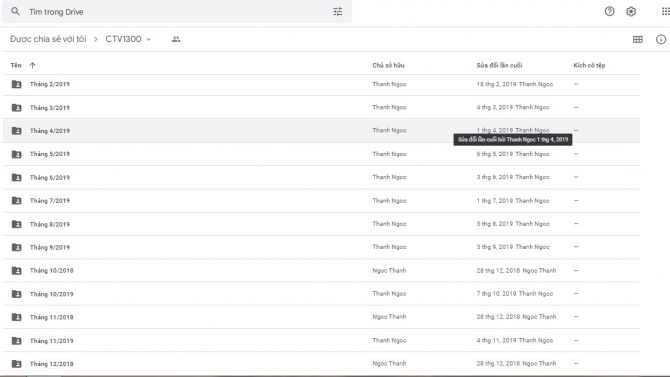
Task: Click the folder icon of Tháng 12/2018
Action: tap(16, 364)
